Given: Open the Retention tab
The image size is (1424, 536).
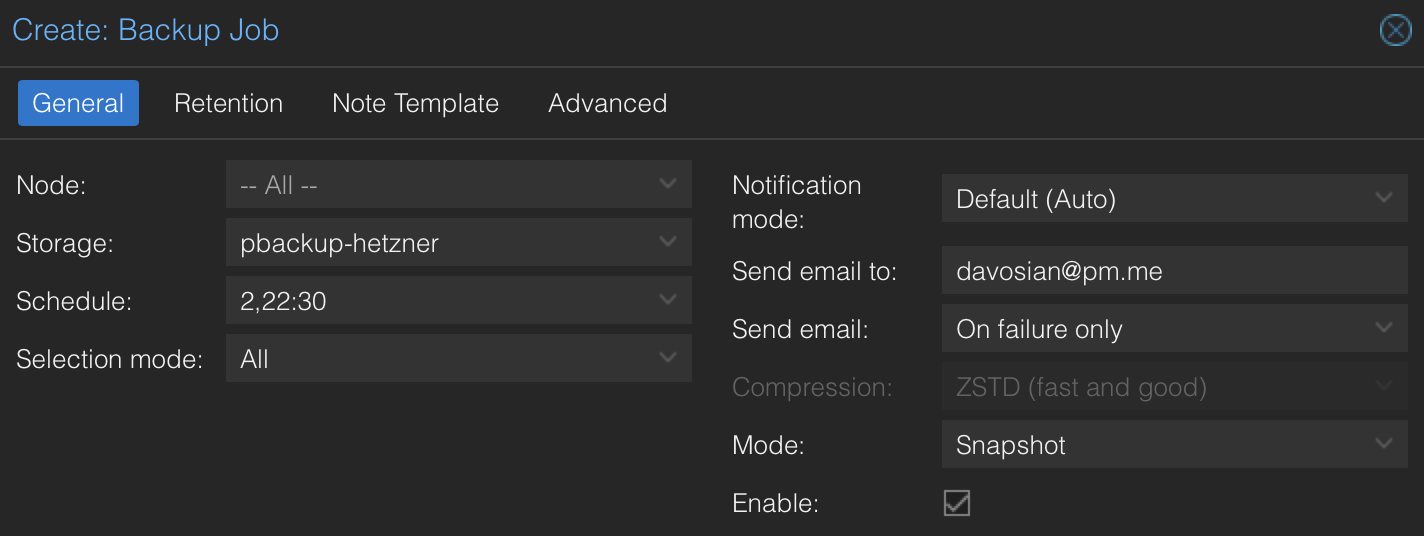Looking at the screenshot, I should [228, 103].
